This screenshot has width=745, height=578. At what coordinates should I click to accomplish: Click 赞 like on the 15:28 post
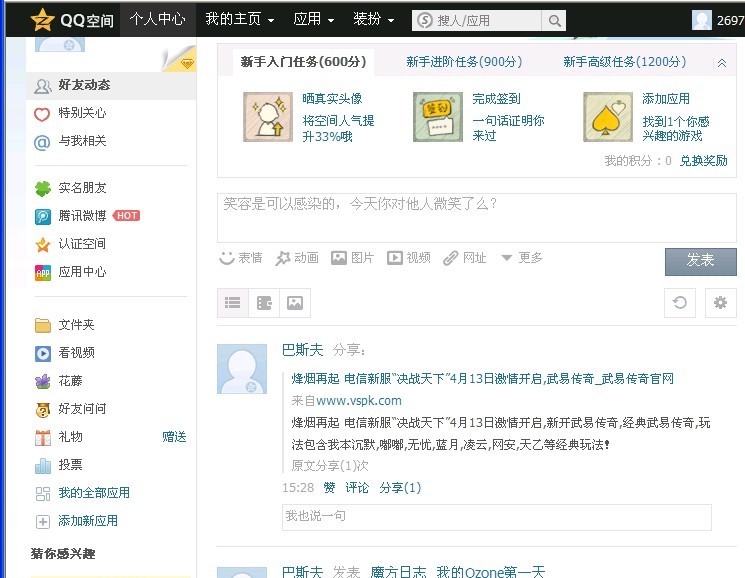tap(329, 488)
